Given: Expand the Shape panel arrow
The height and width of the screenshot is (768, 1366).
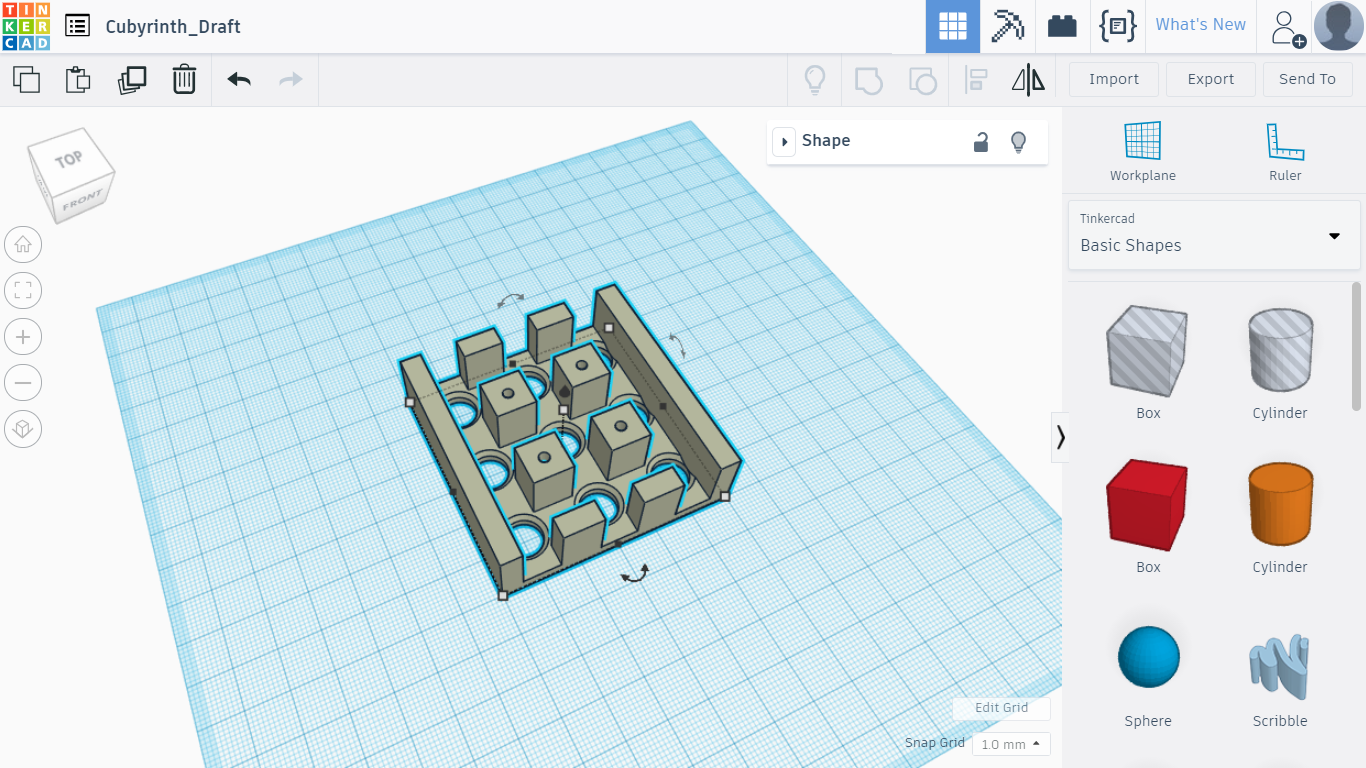Looking at the screenshot, I should pyautogui.click(x=784, y=142).
